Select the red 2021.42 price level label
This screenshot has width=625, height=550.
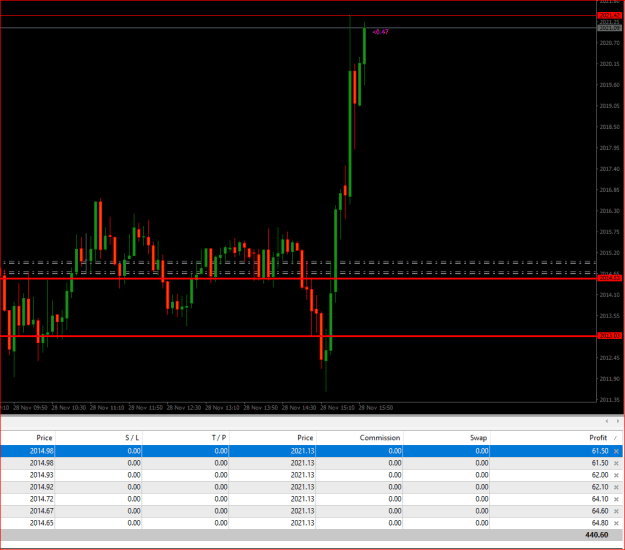point(609,16)
